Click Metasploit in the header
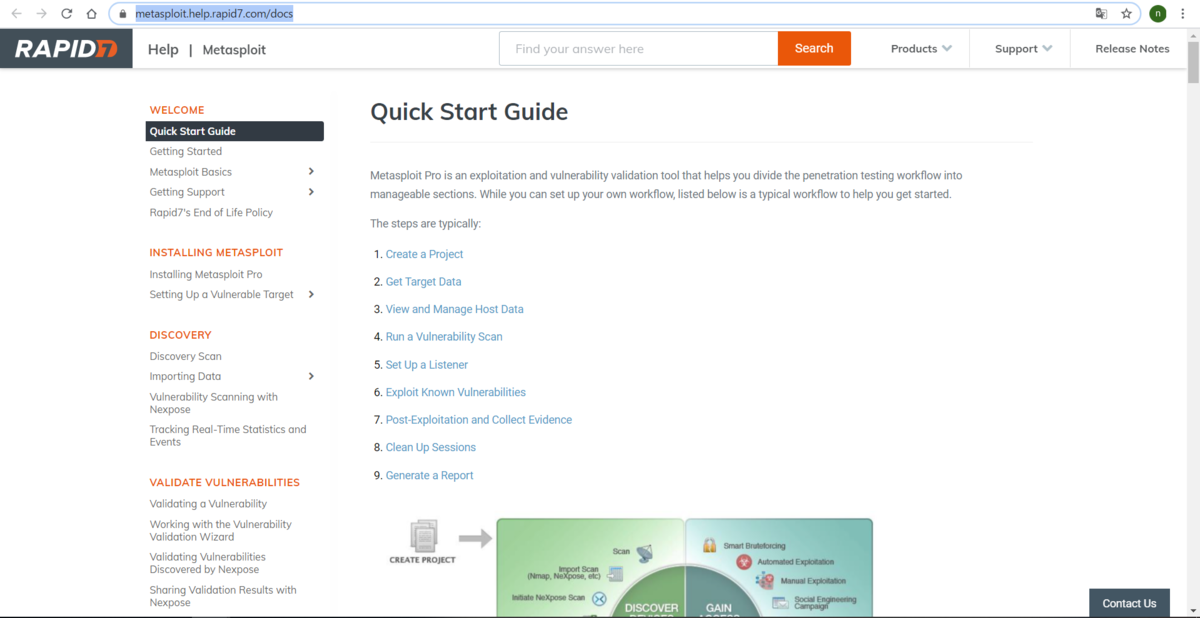Screen dimensions: 1200x618 [234, 49]
